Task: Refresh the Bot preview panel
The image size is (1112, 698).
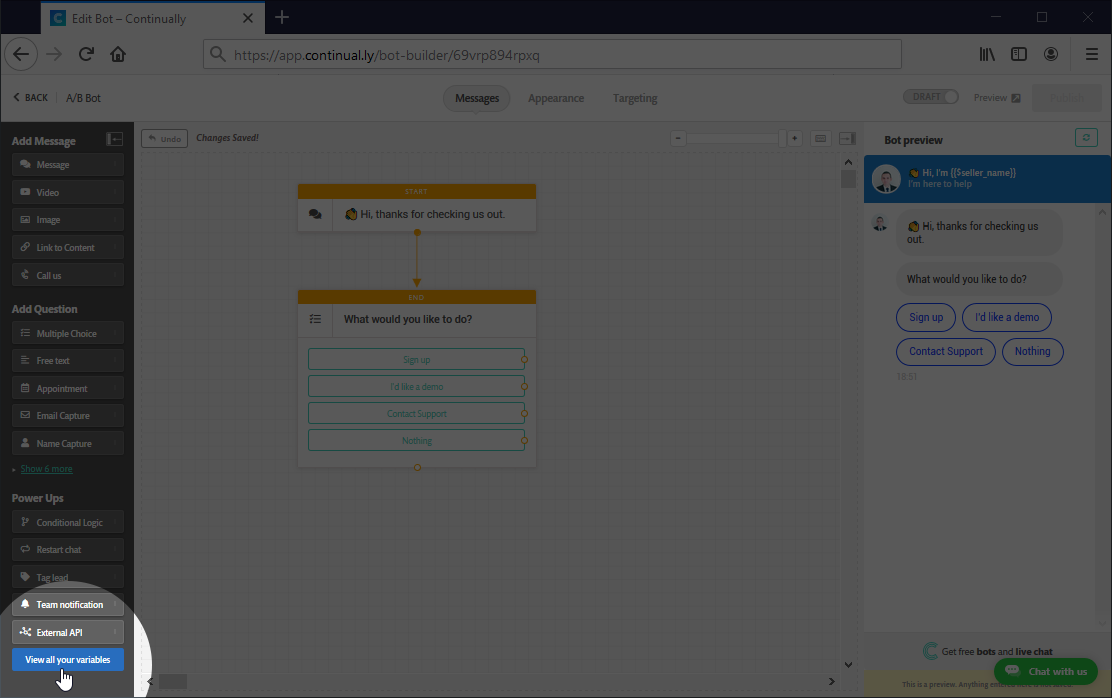Action: [x=1087, y=137]
